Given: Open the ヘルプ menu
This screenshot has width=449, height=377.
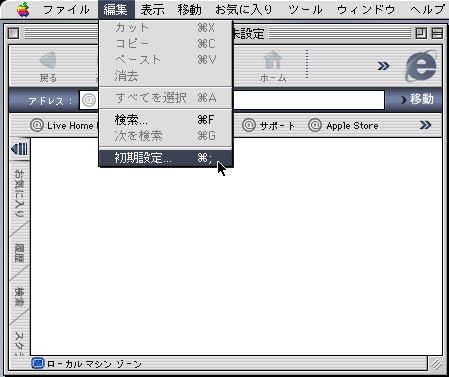Looking at the screenshot, I should [x=428, y=9].
